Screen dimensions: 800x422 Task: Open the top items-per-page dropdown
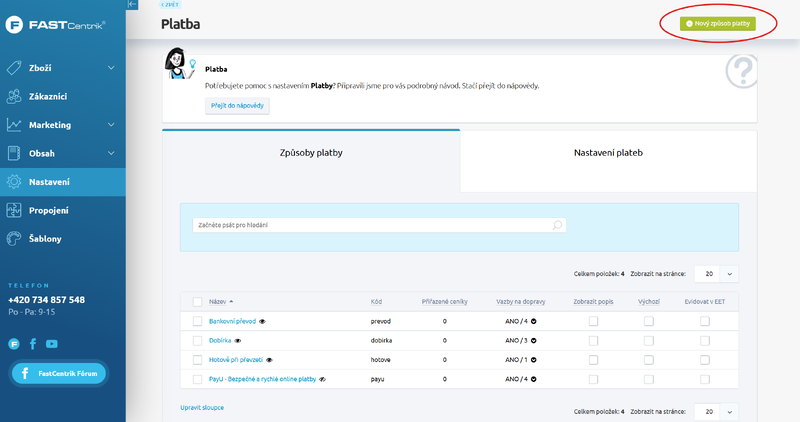729,273
